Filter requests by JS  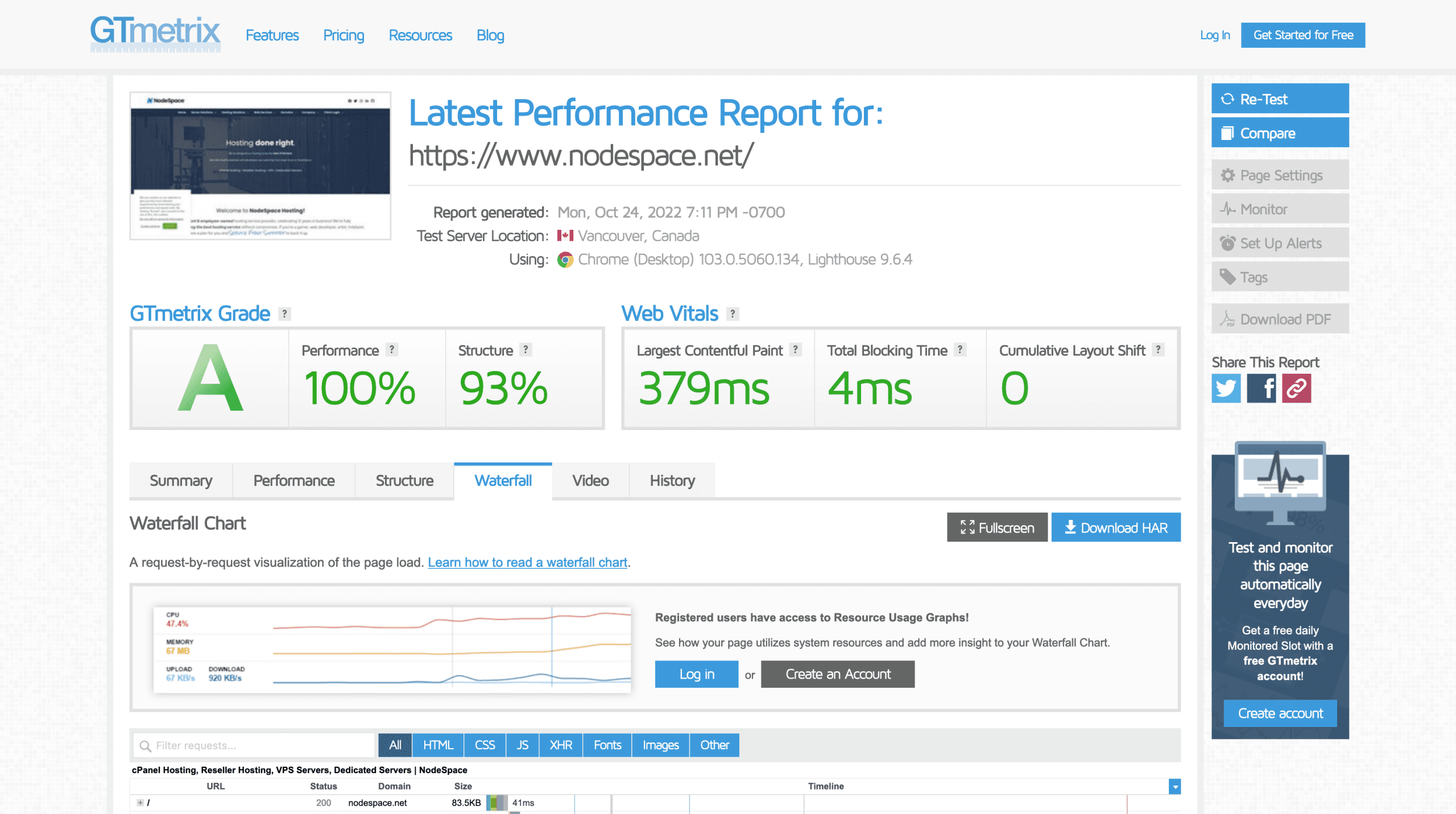[522, 746]
